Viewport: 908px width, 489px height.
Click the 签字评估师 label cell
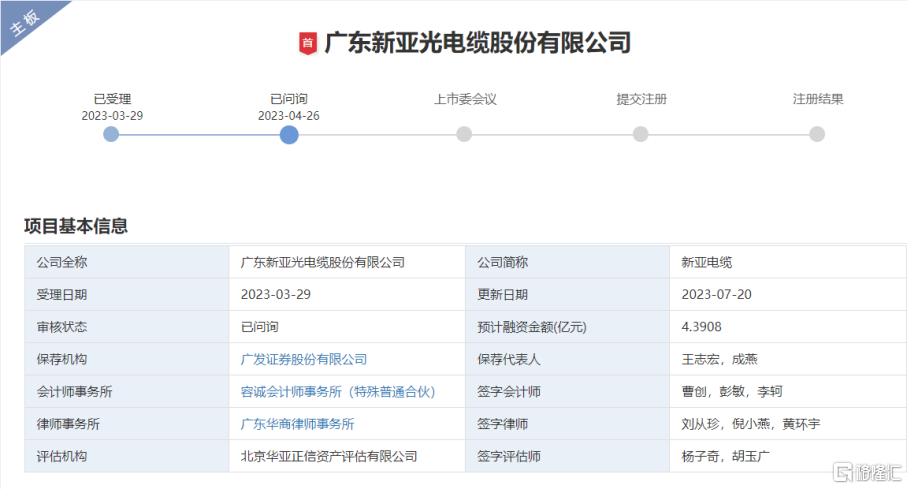tap(568, 457)
